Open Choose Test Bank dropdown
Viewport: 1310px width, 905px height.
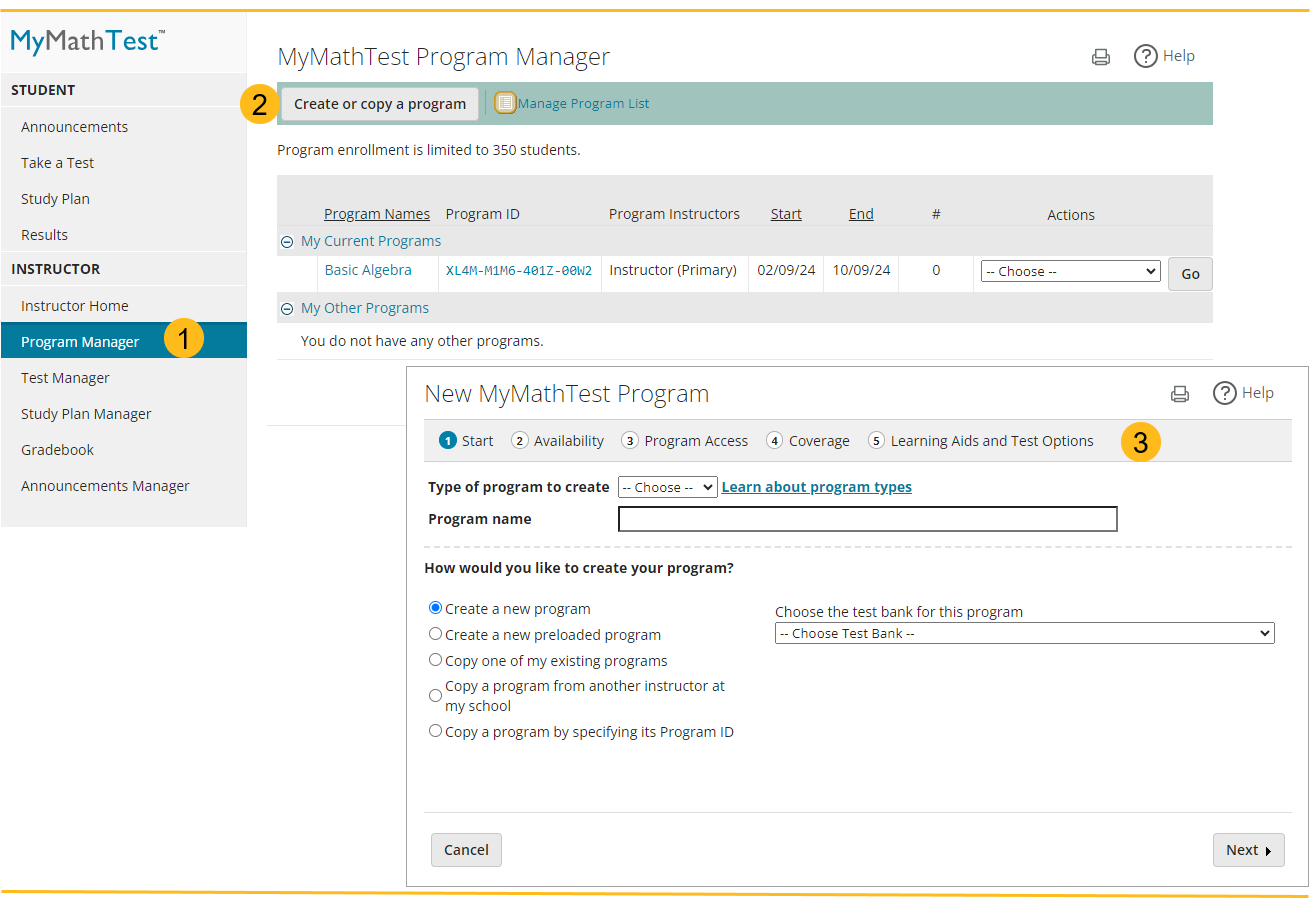point(1024,633)
